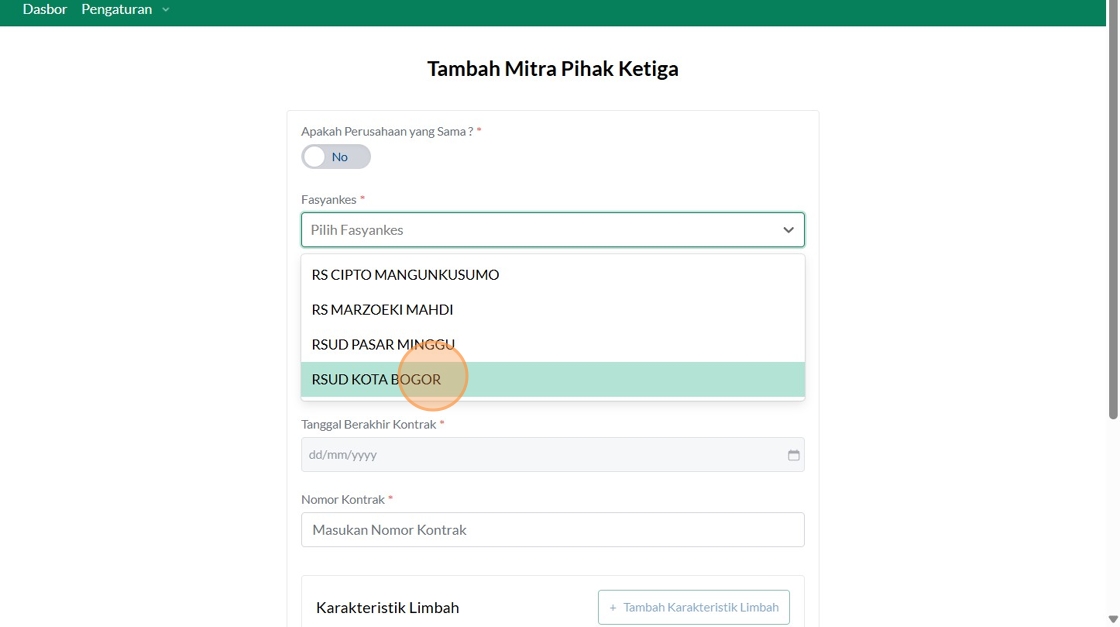Open the Dasbor menu item

tap(45, 9)
